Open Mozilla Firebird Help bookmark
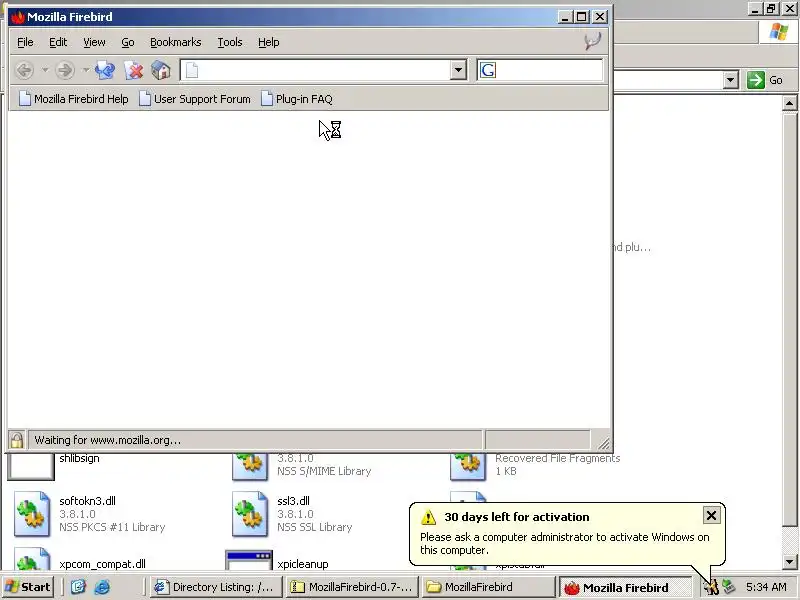This screenshot has height=600, width=800. pyautogui.click(x=73, y=99)
